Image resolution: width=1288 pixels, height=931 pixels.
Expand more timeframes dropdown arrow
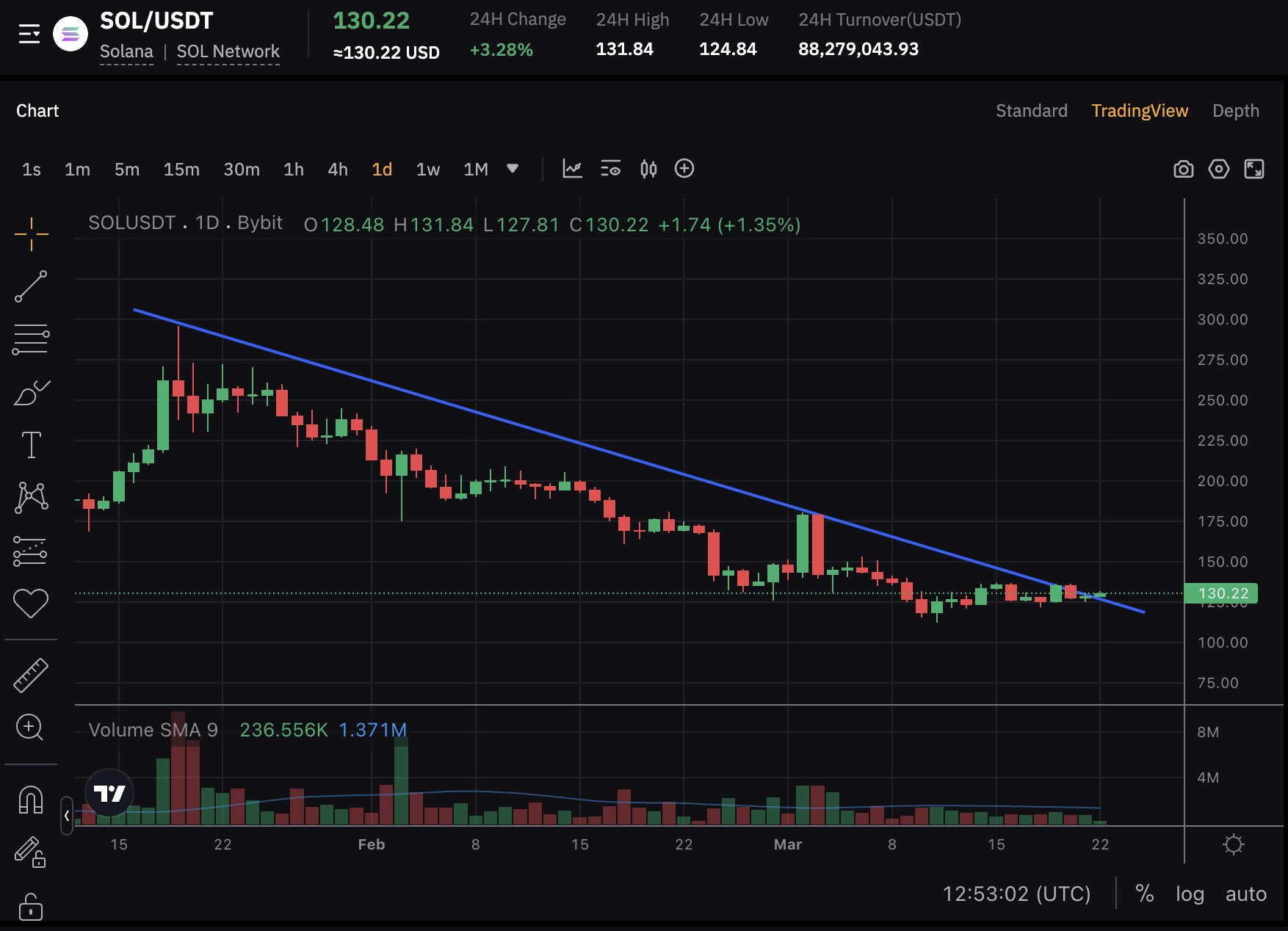[x=513, y=169]
